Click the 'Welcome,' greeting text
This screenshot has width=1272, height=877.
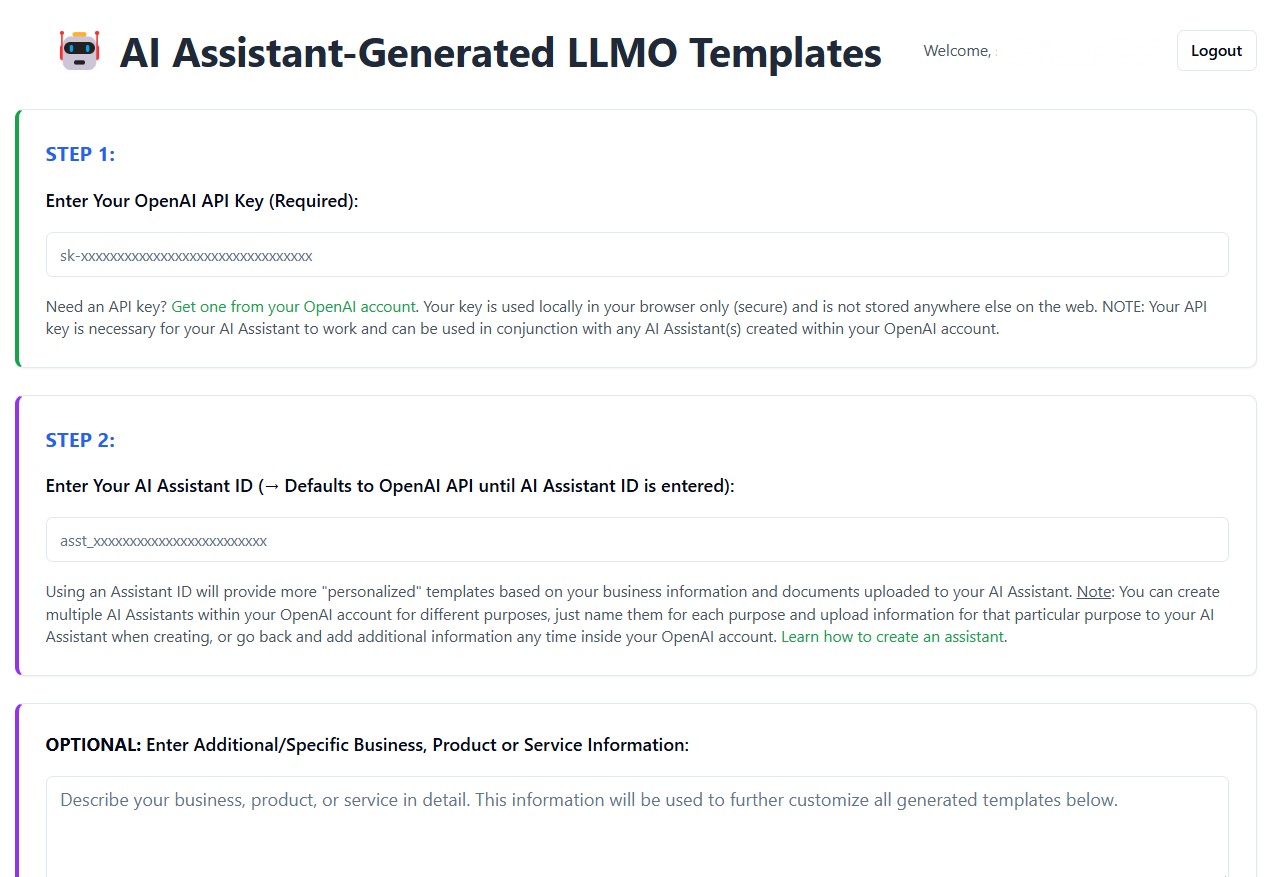[x=957, y=51]
